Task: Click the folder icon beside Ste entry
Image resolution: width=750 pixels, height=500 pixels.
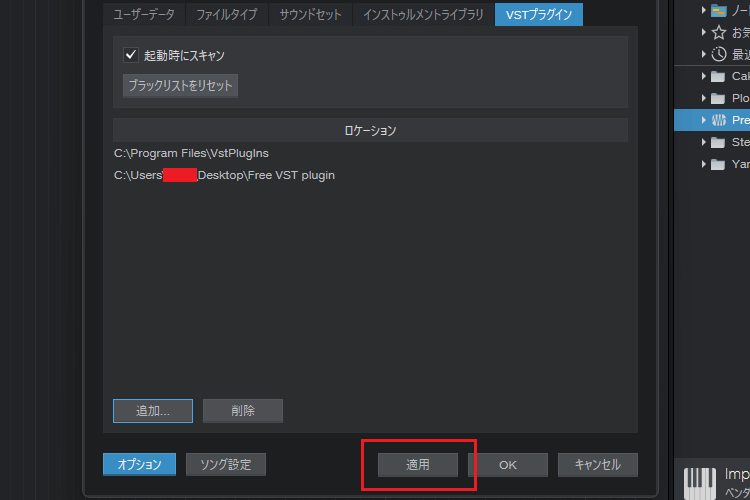Action: [718, 142]
